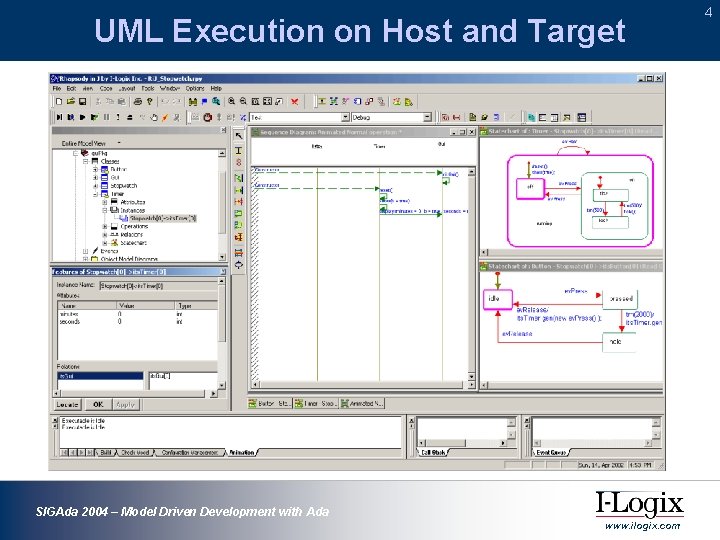Open the Debug combo box arrow

(x=427, y=118)
